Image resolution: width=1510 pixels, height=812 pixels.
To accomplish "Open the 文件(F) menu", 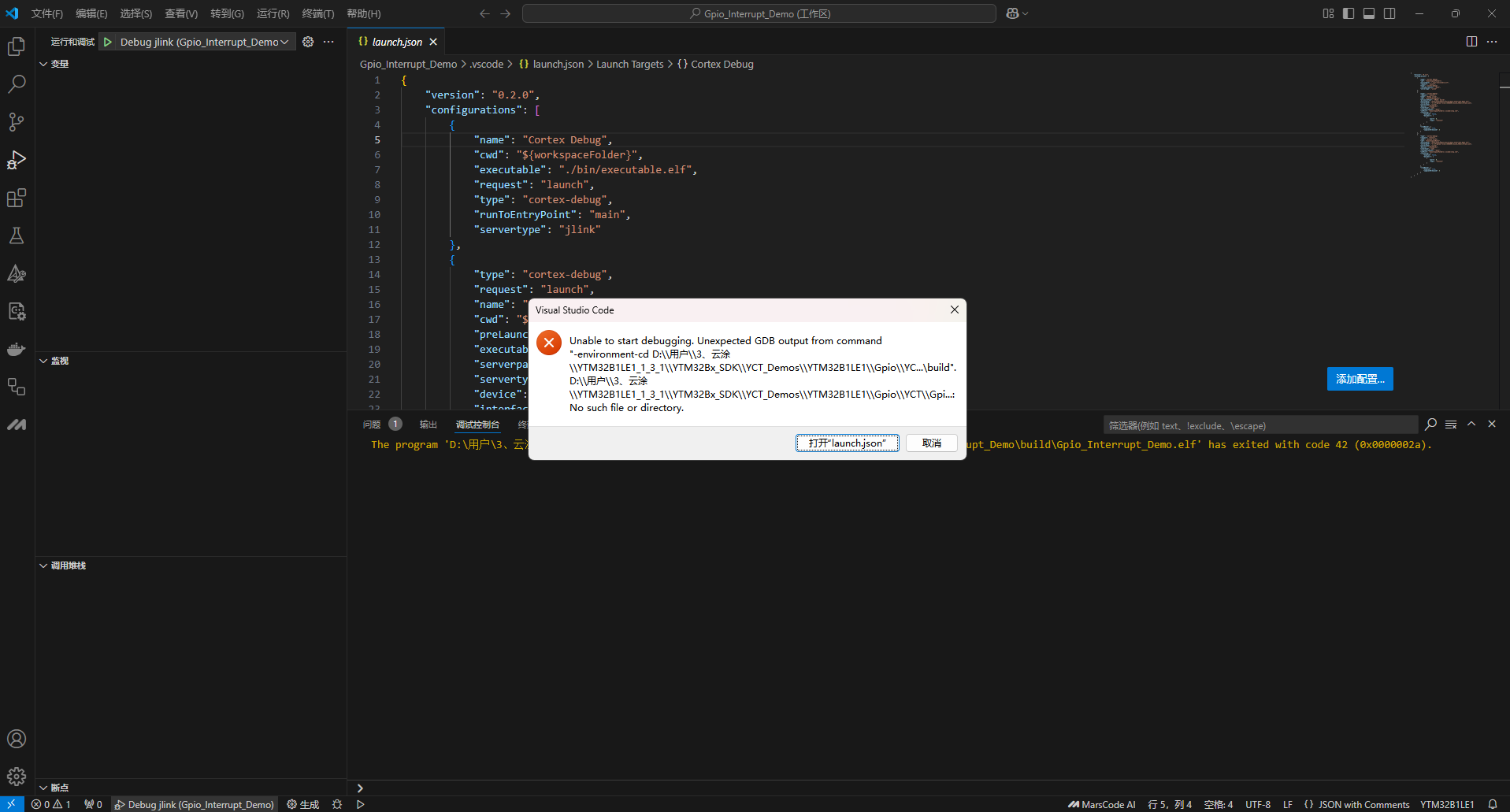I will 47,13.
